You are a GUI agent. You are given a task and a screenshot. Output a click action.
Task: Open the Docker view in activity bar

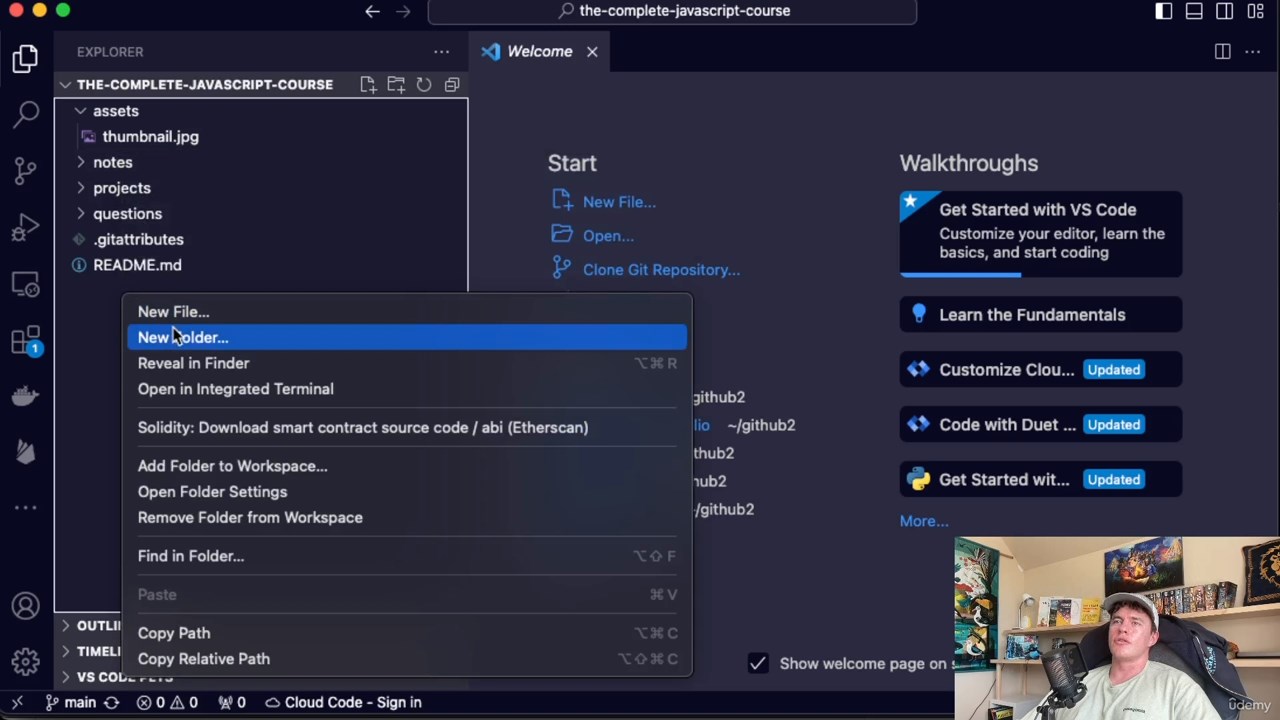pyautogui.click(x=26, y=396)
